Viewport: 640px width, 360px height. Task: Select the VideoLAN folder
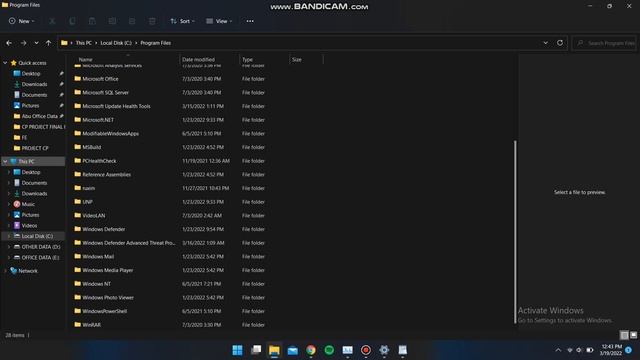click(93, 216)
